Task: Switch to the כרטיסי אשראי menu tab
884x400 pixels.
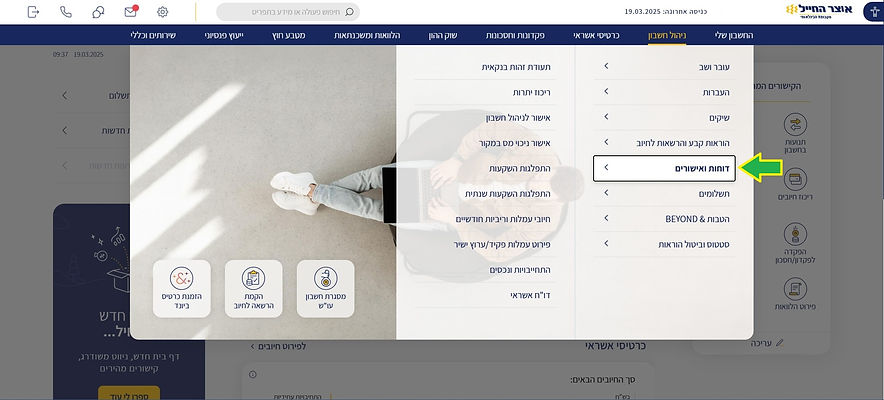Action: pyautogui.click(x=596, y=35)
